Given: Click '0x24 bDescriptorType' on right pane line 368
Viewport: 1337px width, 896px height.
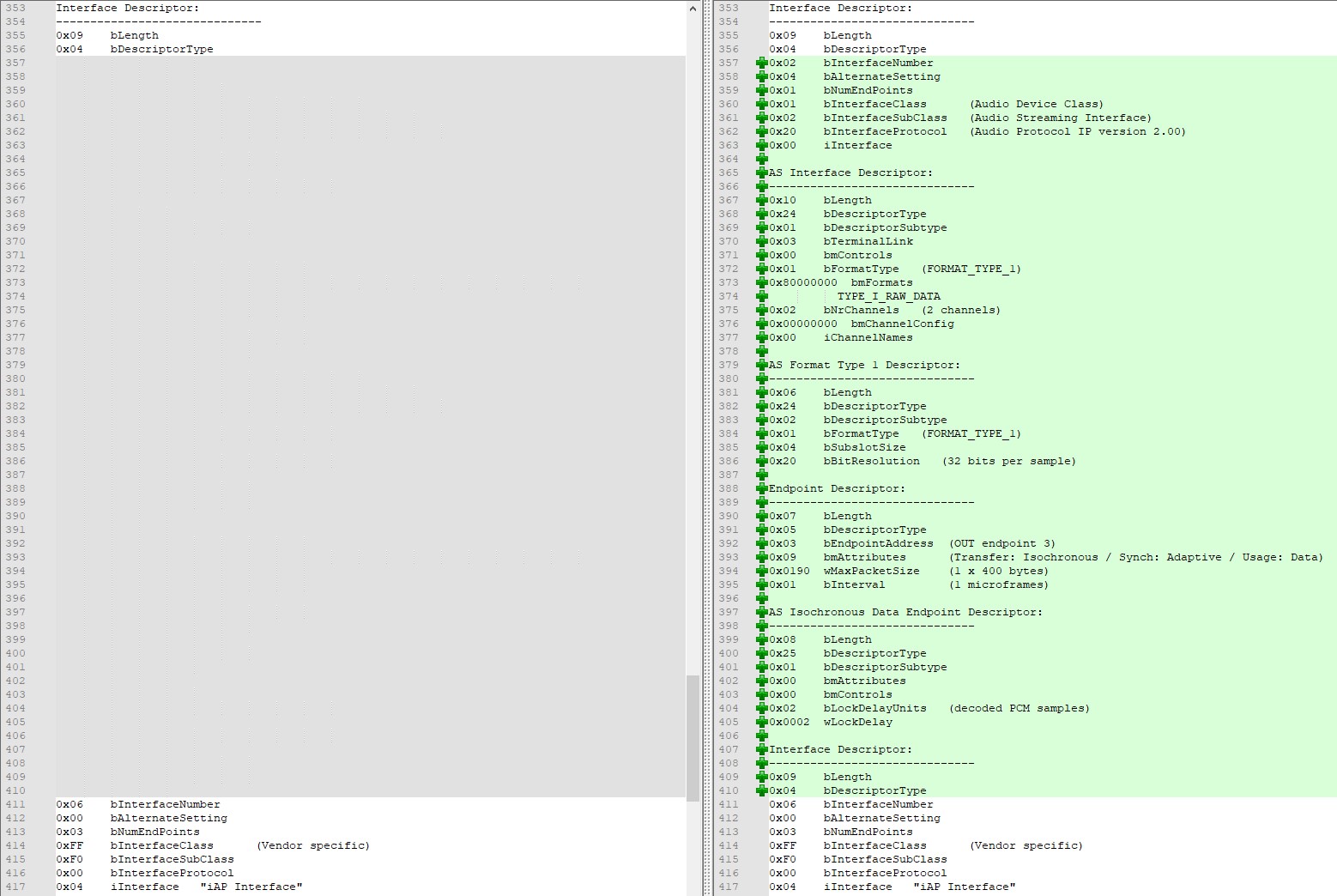Looking at the screenshot, I should pos(848,214).
